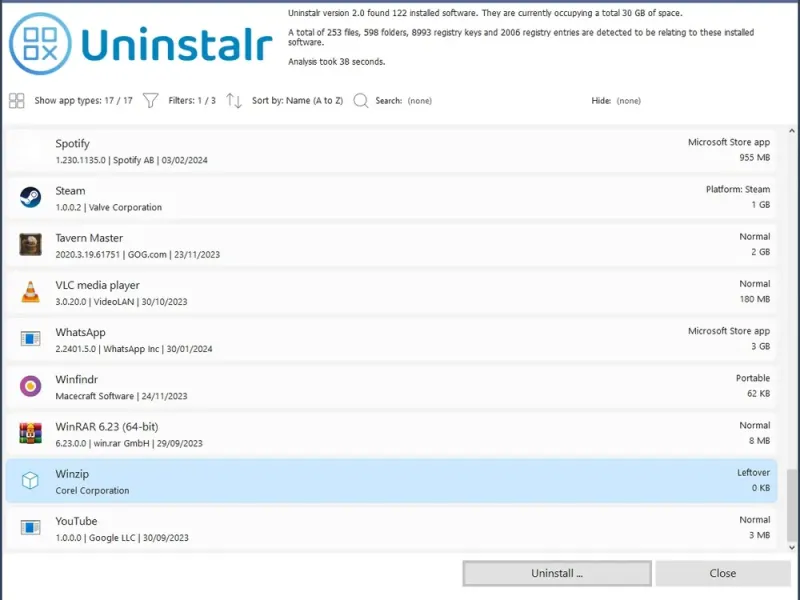Click VLC's 180 MB size
Viewport: 800px width, 600px height.
755,299
